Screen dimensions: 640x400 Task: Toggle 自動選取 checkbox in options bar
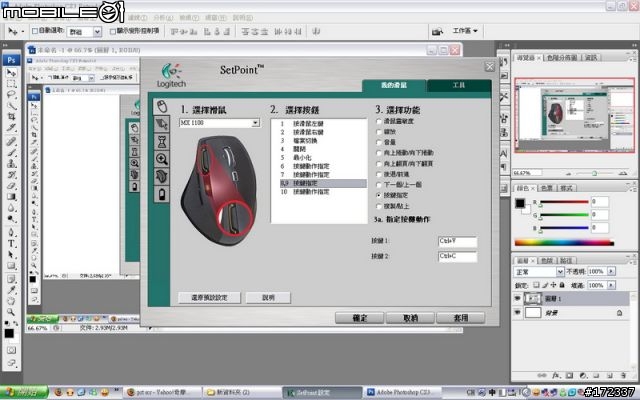(x=35, y=31)
